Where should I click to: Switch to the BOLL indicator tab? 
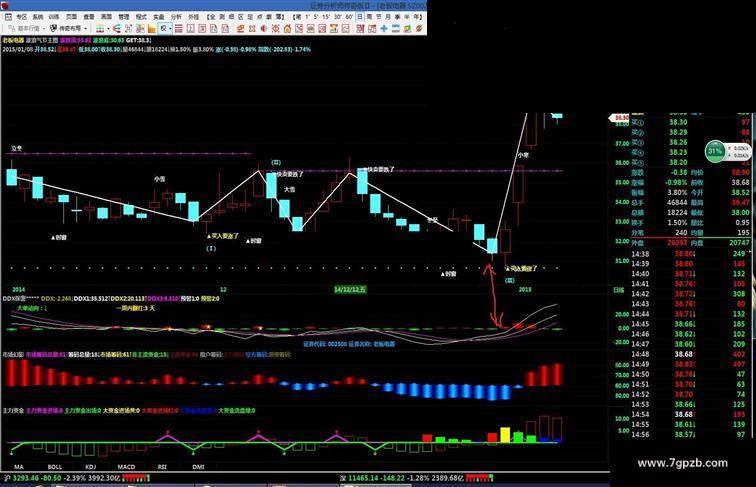pyautogui.click(x=54, y=467)
